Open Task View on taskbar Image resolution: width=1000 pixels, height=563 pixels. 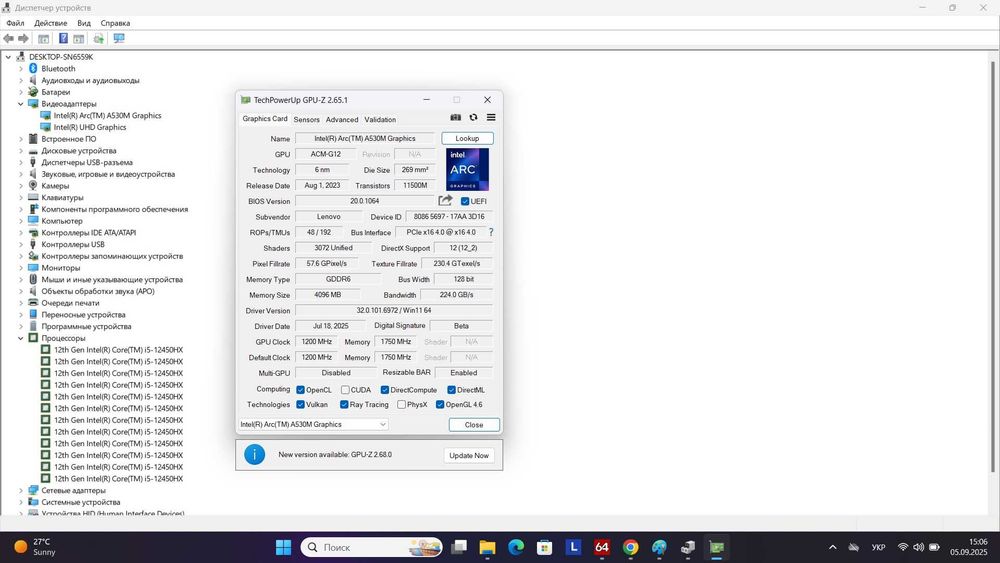coord(459,547)
